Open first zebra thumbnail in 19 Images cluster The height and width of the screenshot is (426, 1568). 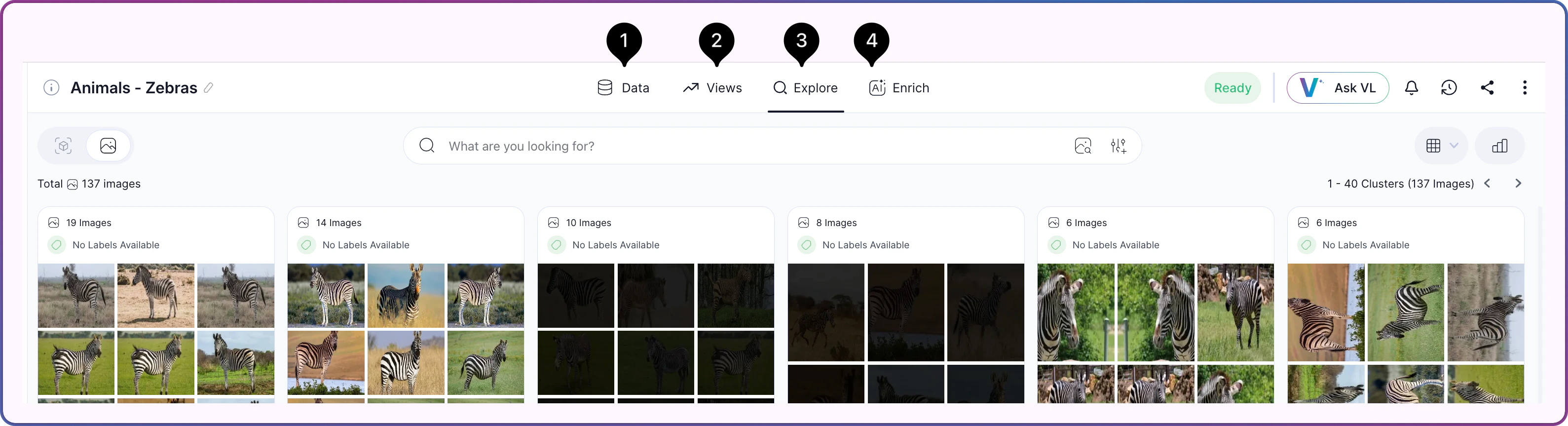(x=76, y=295)
